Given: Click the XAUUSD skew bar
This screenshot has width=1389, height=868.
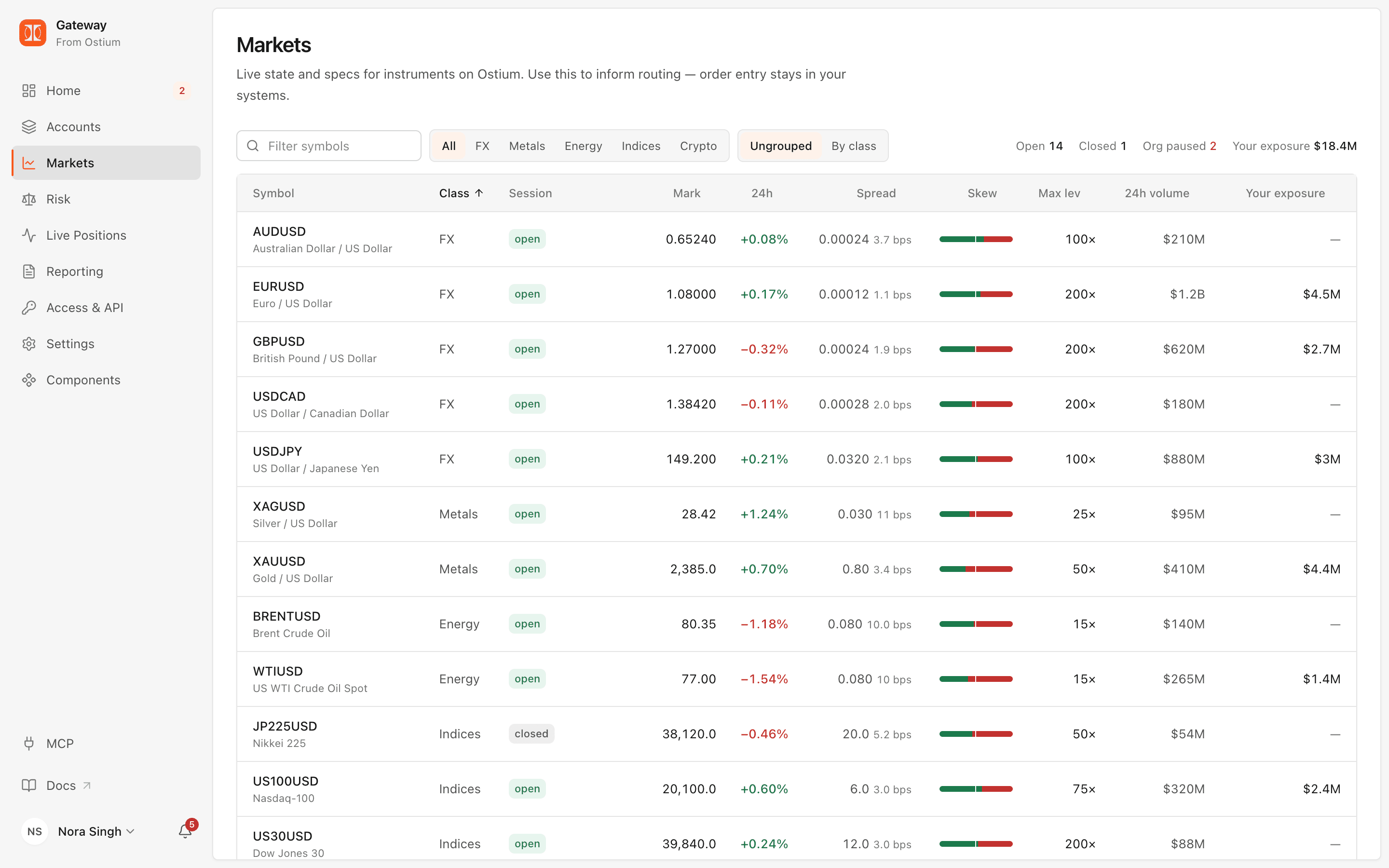Looking at the screenshot, I should tap(976, 570).
